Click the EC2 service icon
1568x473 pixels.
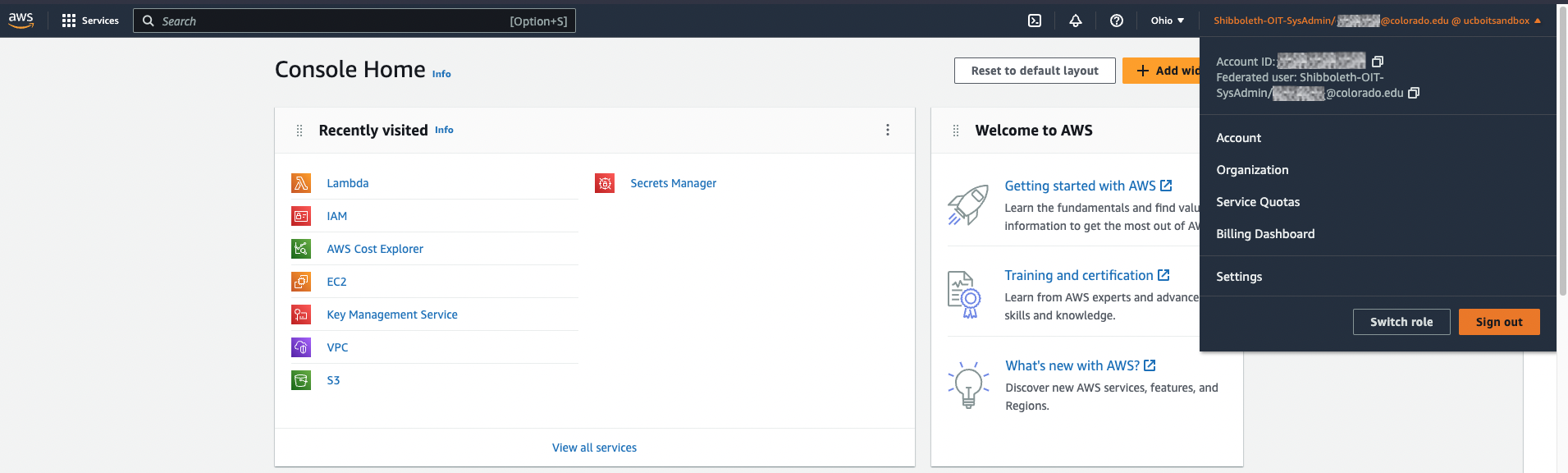click(301, 282)
